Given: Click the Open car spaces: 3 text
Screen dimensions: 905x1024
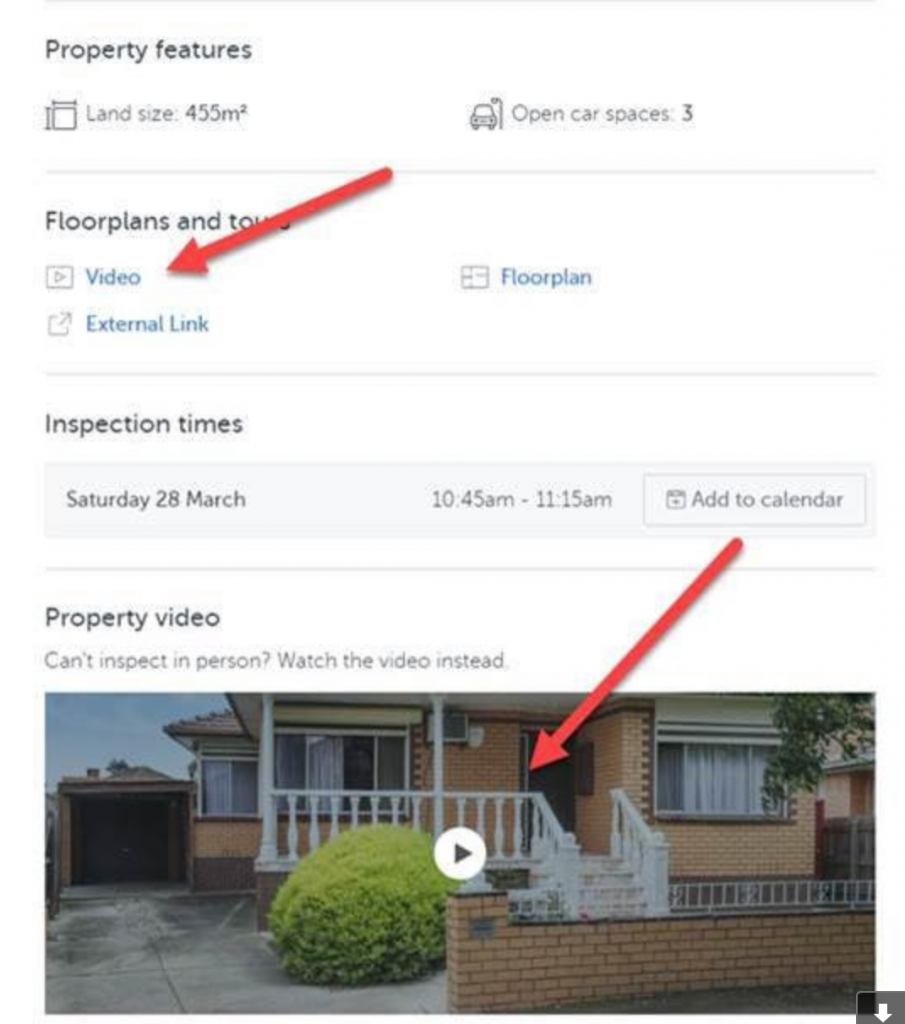Looking at the screenshot, I should coord(602,114).
